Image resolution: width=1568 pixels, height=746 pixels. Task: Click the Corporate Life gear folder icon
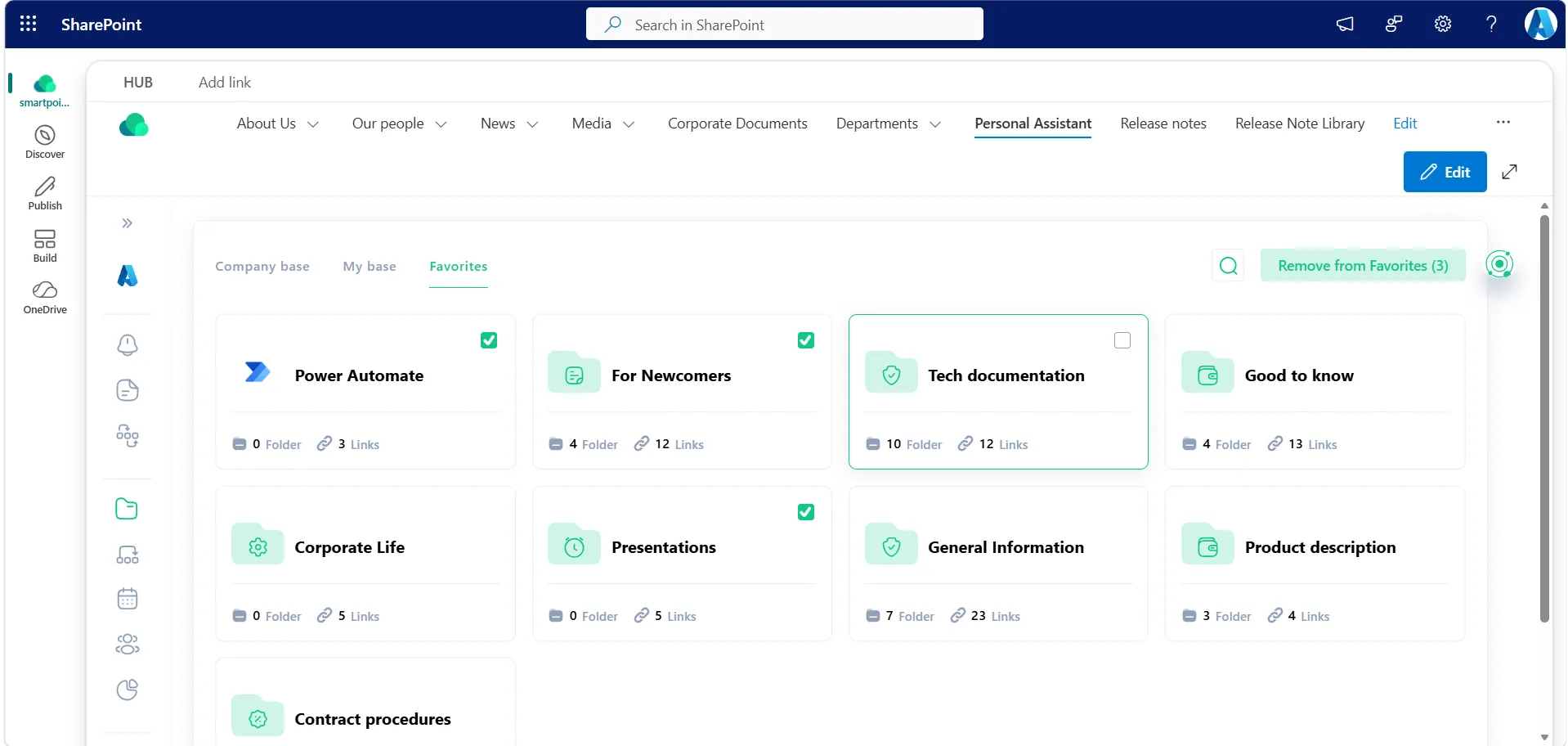258,544
